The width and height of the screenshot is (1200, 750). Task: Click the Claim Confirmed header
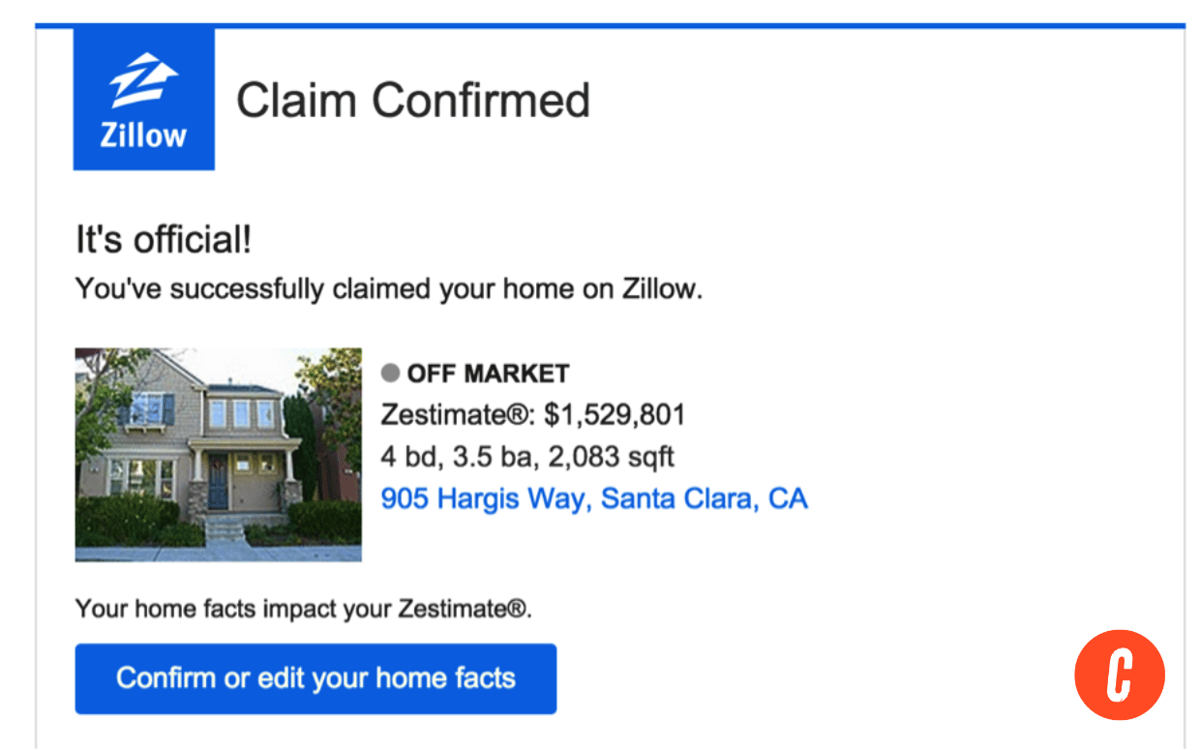pos(414,99)
